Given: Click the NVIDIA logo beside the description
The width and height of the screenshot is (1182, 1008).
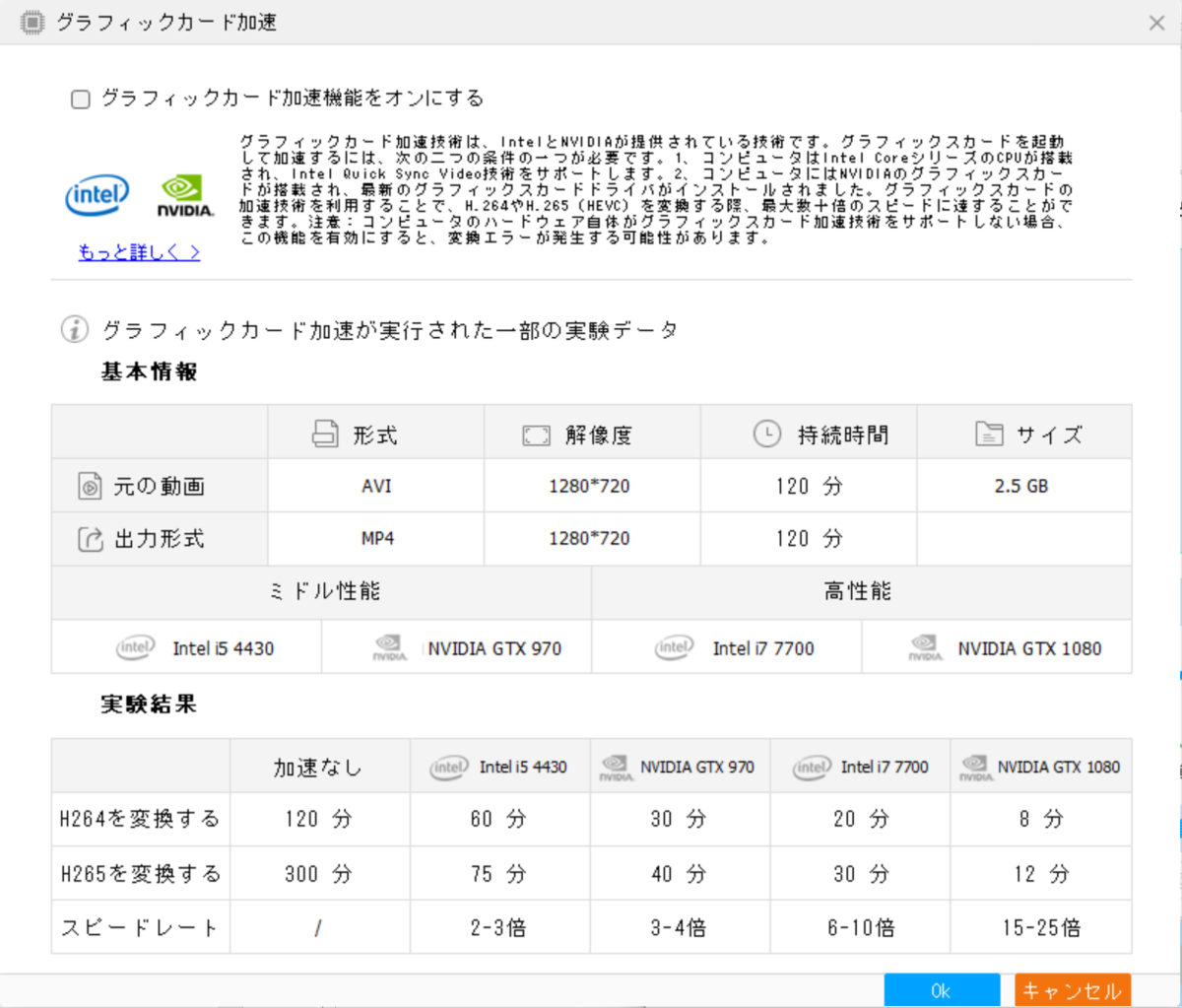Looking at the screenshot, I should (x=185, y=196).
